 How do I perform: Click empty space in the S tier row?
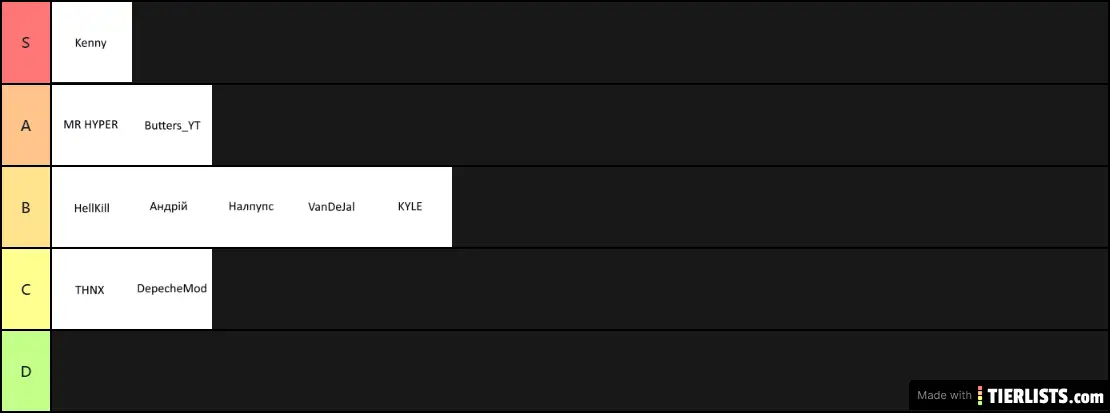click(620, 43)
